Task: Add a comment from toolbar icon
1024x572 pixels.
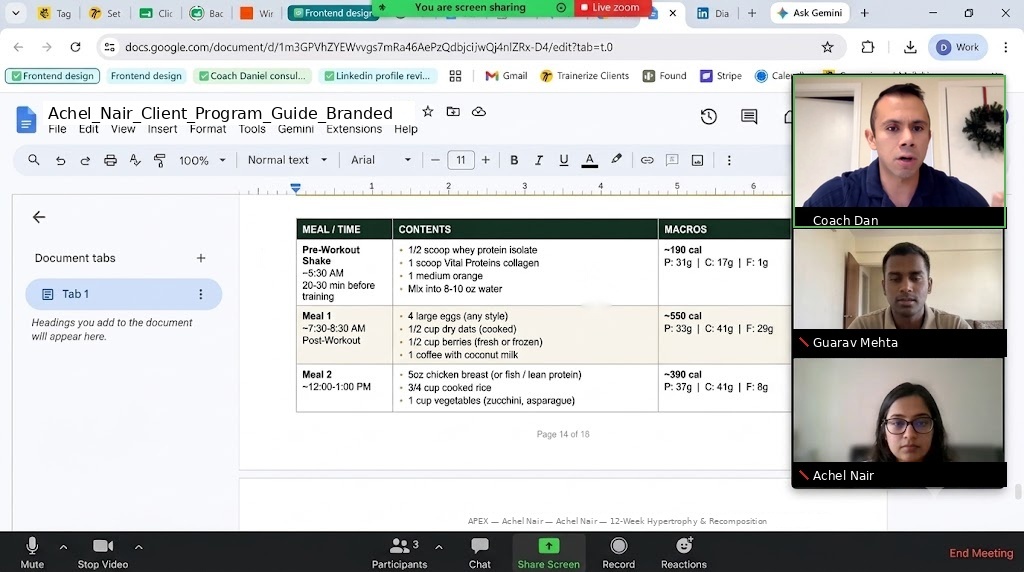Action: [x=672, y=160]
